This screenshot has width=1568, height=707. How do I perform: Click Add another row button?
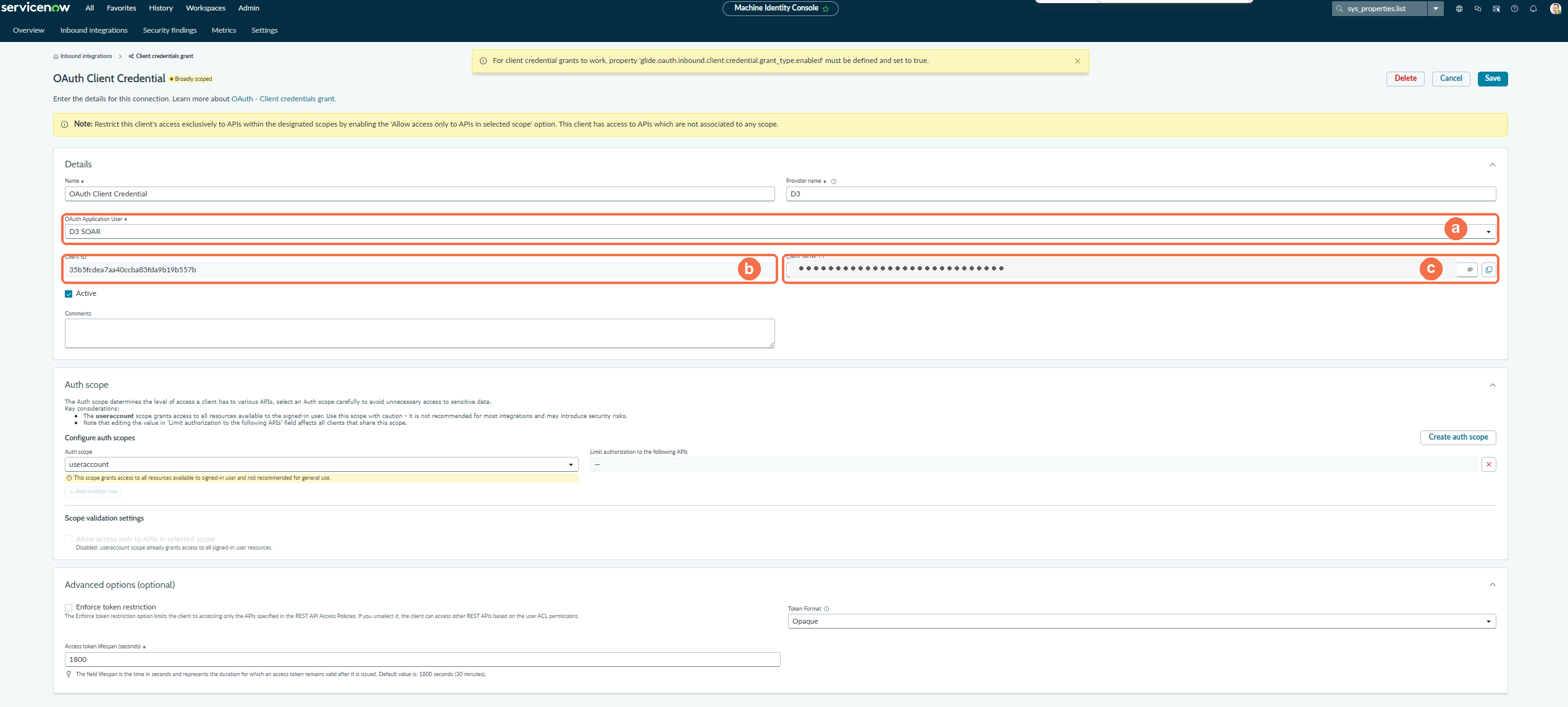pyautogui.click(x=93, y=492)
